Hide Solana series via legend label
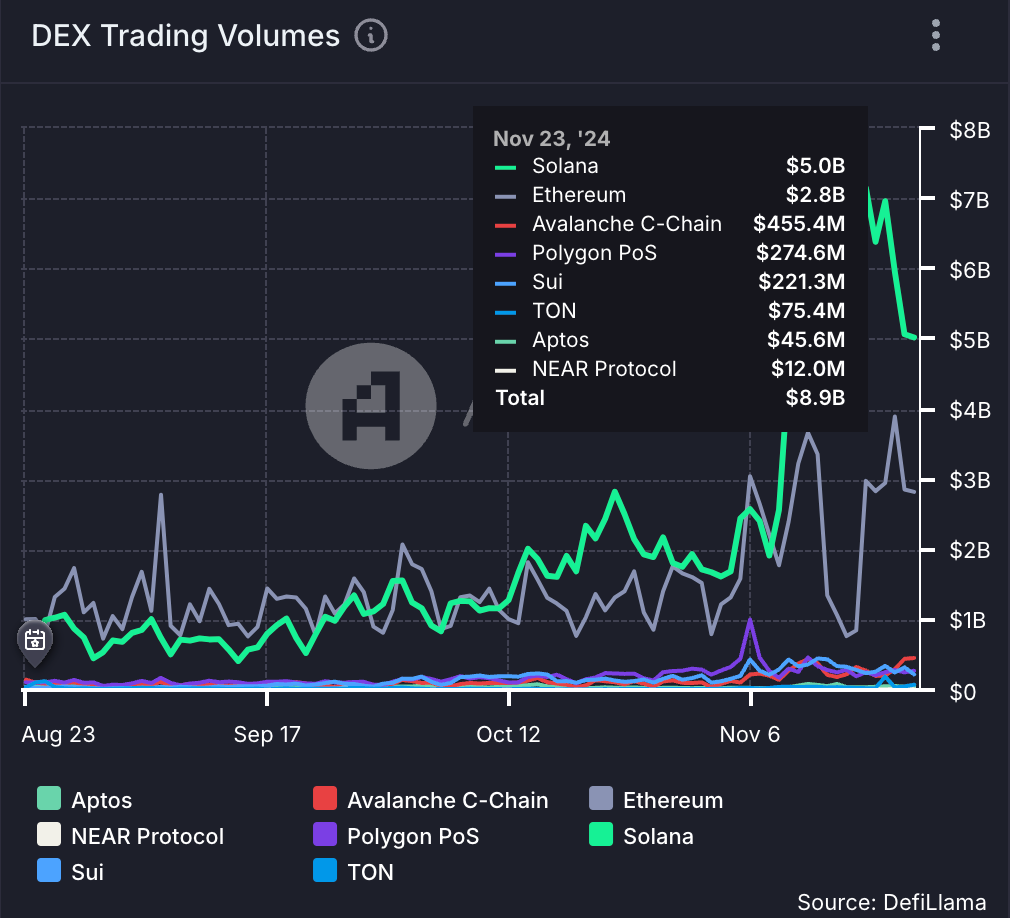Screen dimensions: 1010x918 pyautogui.click(x=658, y=836)
